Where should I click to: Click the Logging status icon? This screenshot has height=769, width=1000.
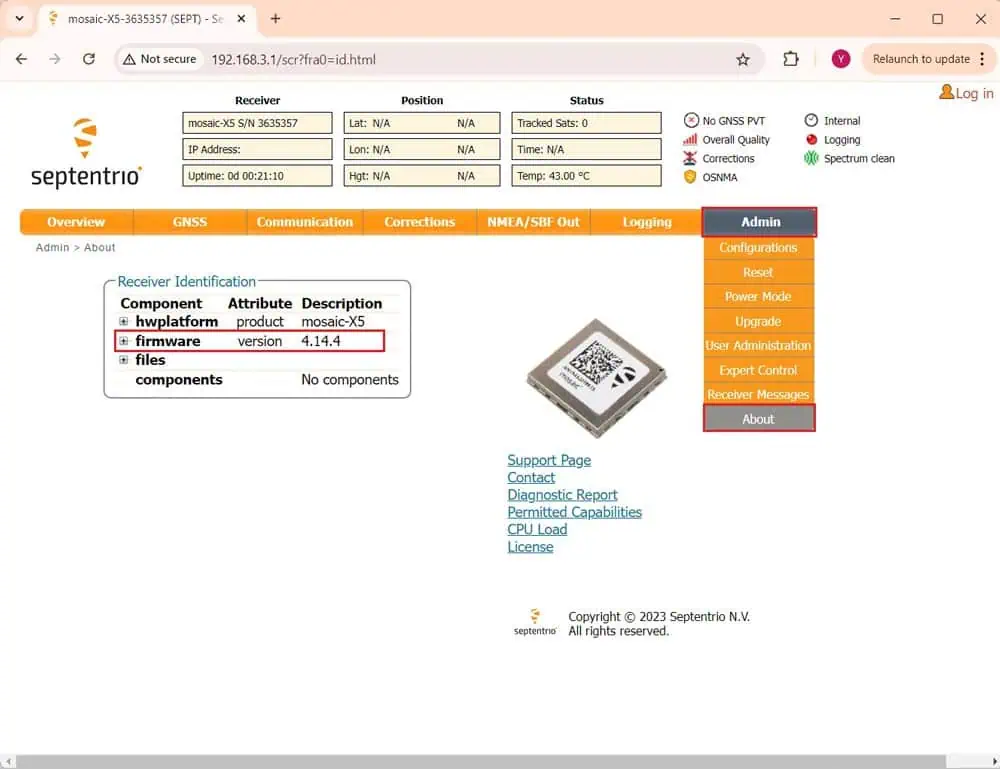click(x=811, y=140)
